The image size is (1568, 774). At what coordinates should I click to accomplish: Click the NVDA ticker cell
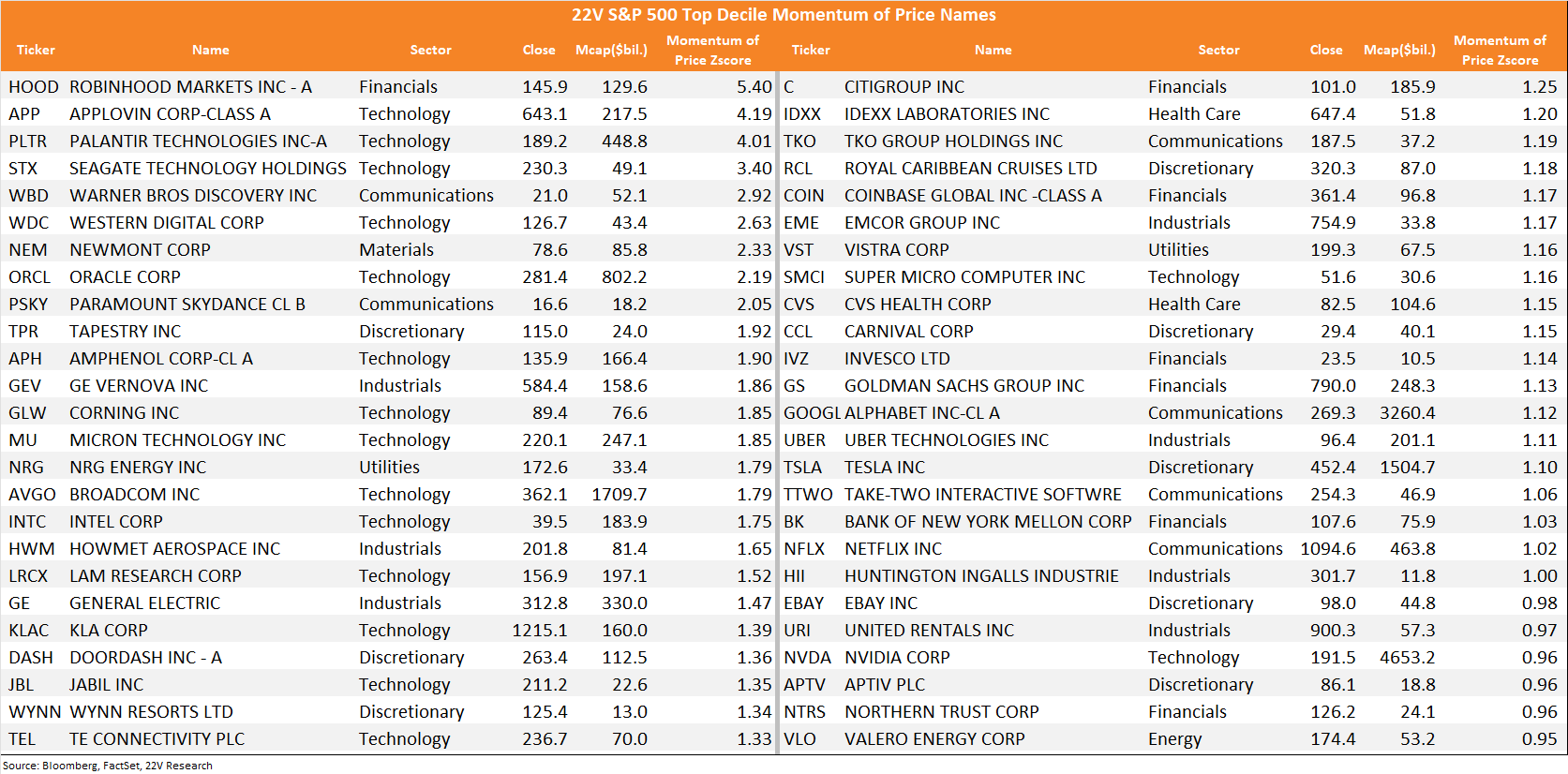point(807,658)
